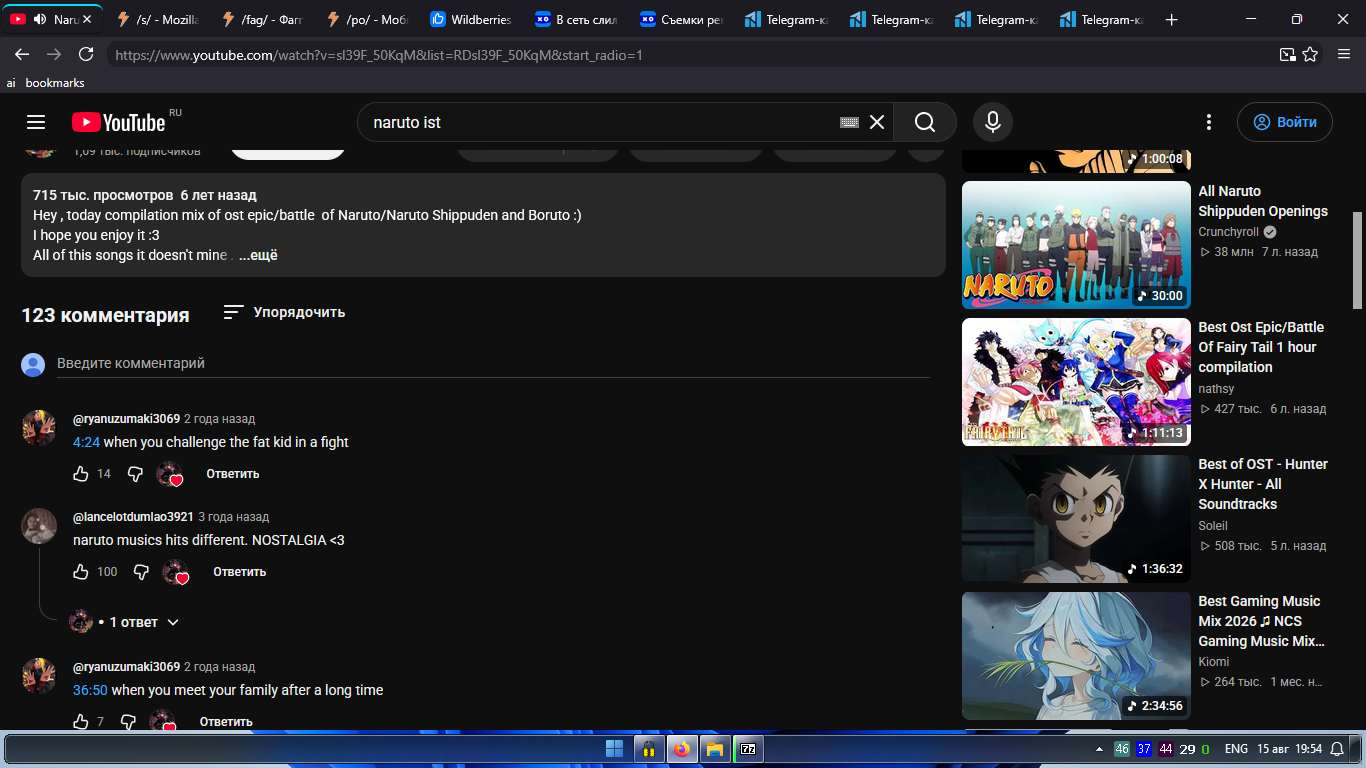The image size is (1366, 768).
Task: Expand the description with ...ещё
Action: tap(258, 255)
